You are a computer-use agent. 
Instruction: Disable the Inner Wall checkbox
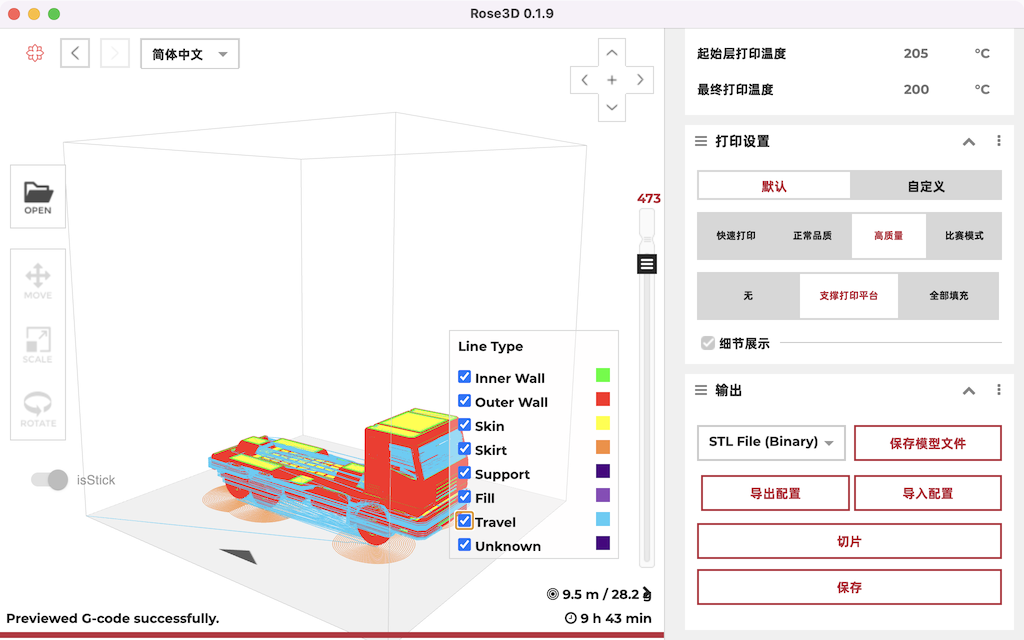coord(464,377)
